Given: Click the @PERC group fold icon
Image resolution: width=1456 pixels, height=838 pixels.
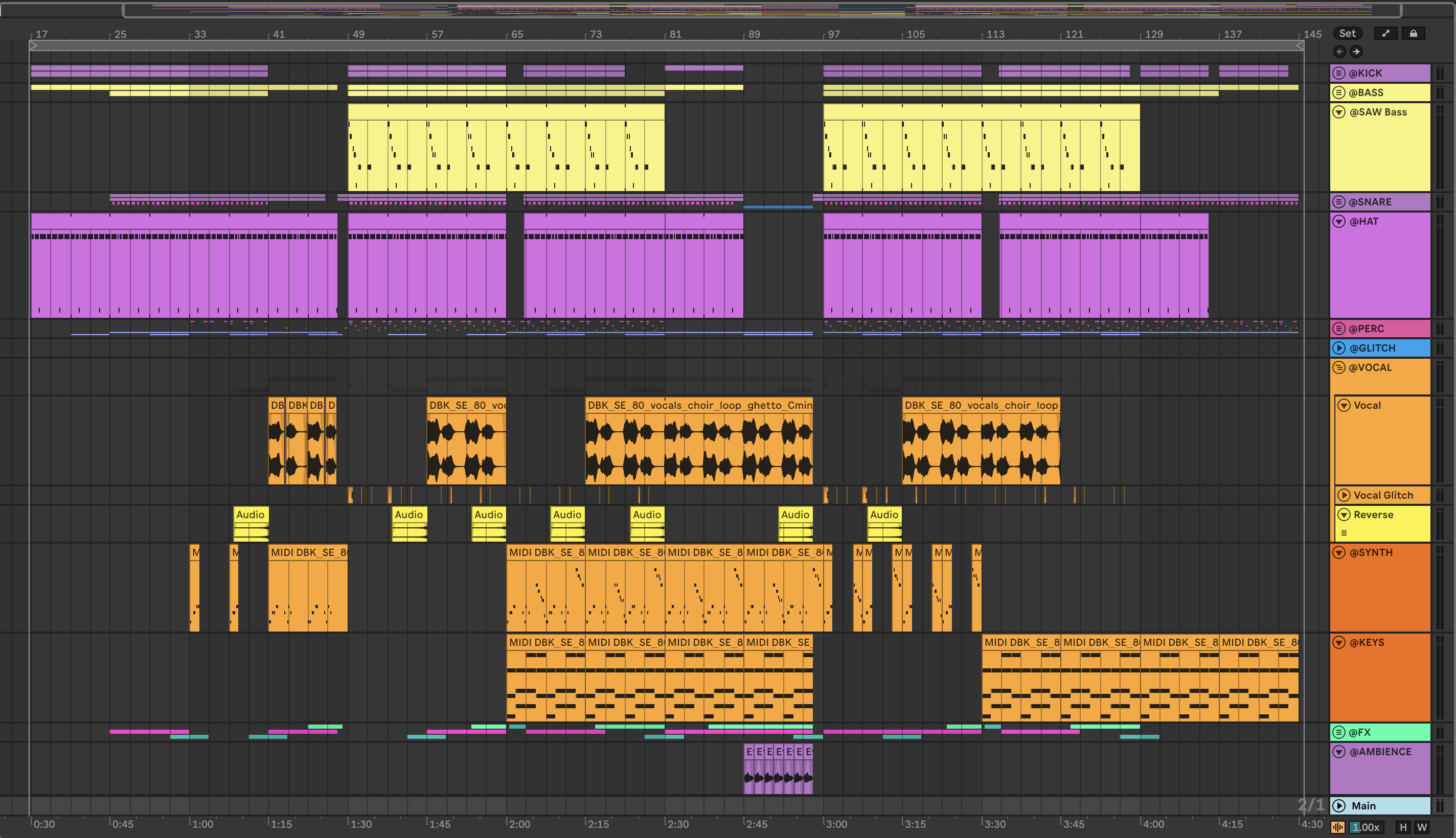Looking at the screenshot, I should click(1339, 329).
